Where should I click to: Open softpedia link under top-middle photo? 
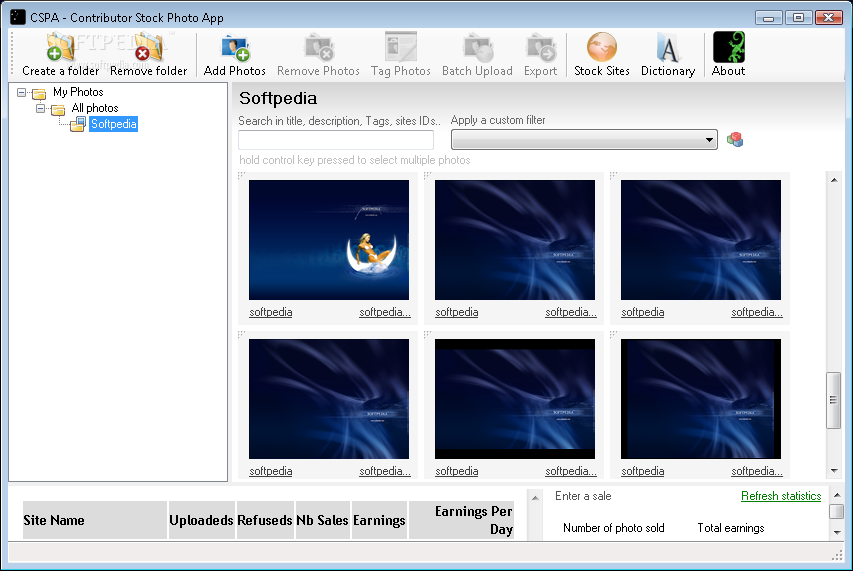(456, 312)
